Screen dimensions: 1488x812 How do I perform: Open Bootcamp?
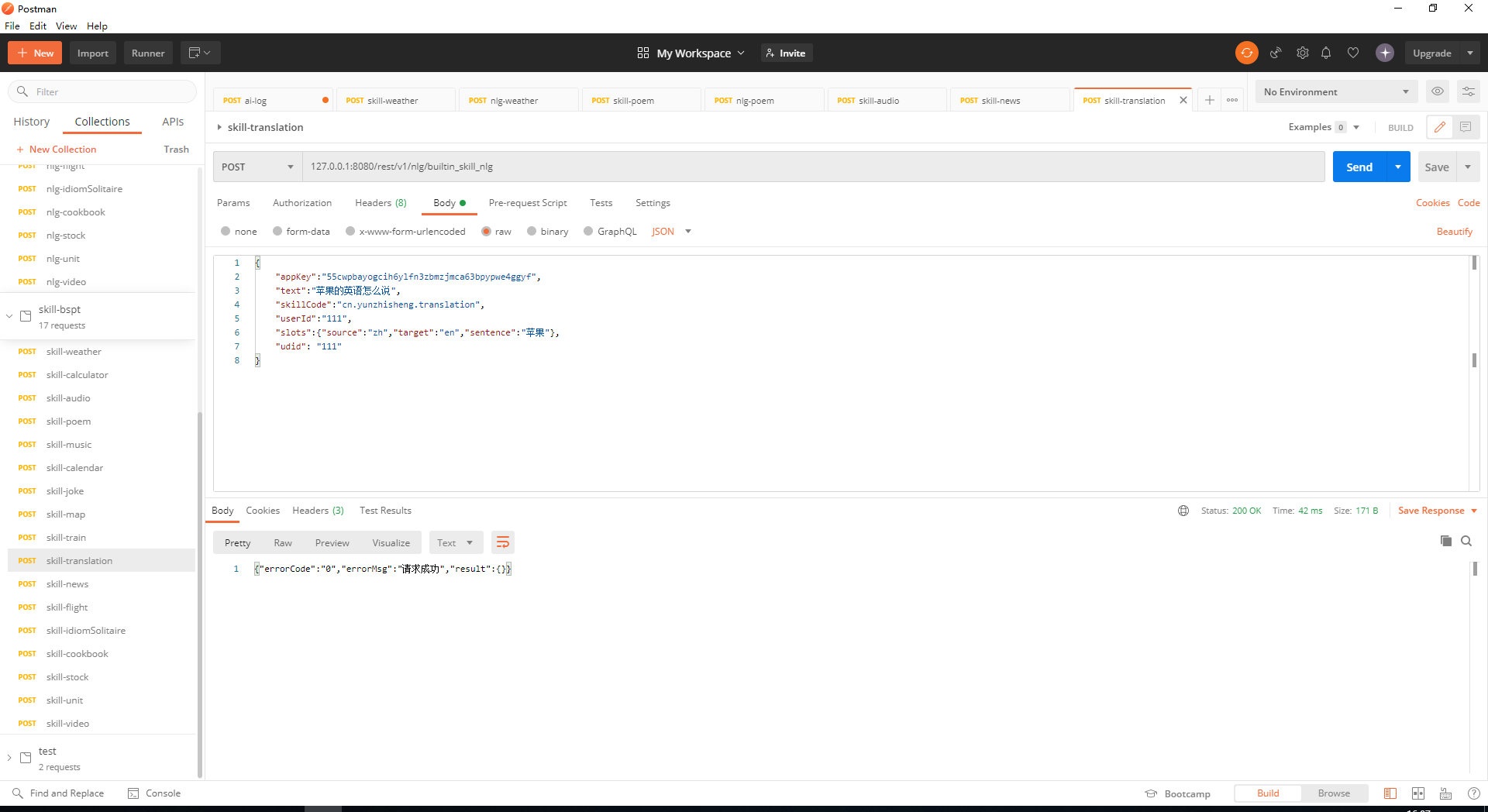pyautogui.click(x=1178, y=793)
